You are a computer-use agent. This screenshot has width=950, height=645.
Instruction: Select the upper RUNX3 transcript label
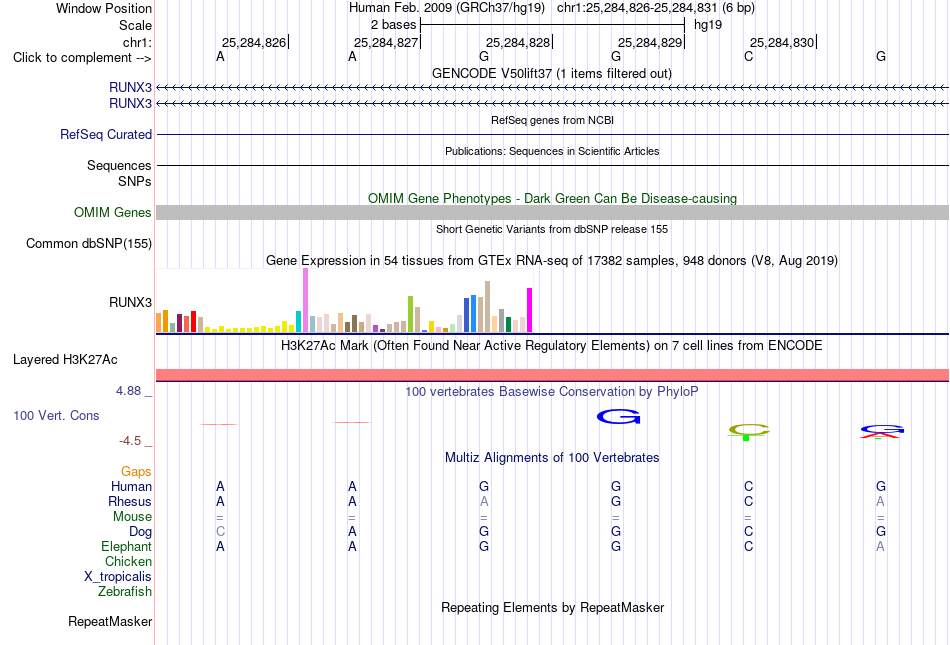(130, 87)
